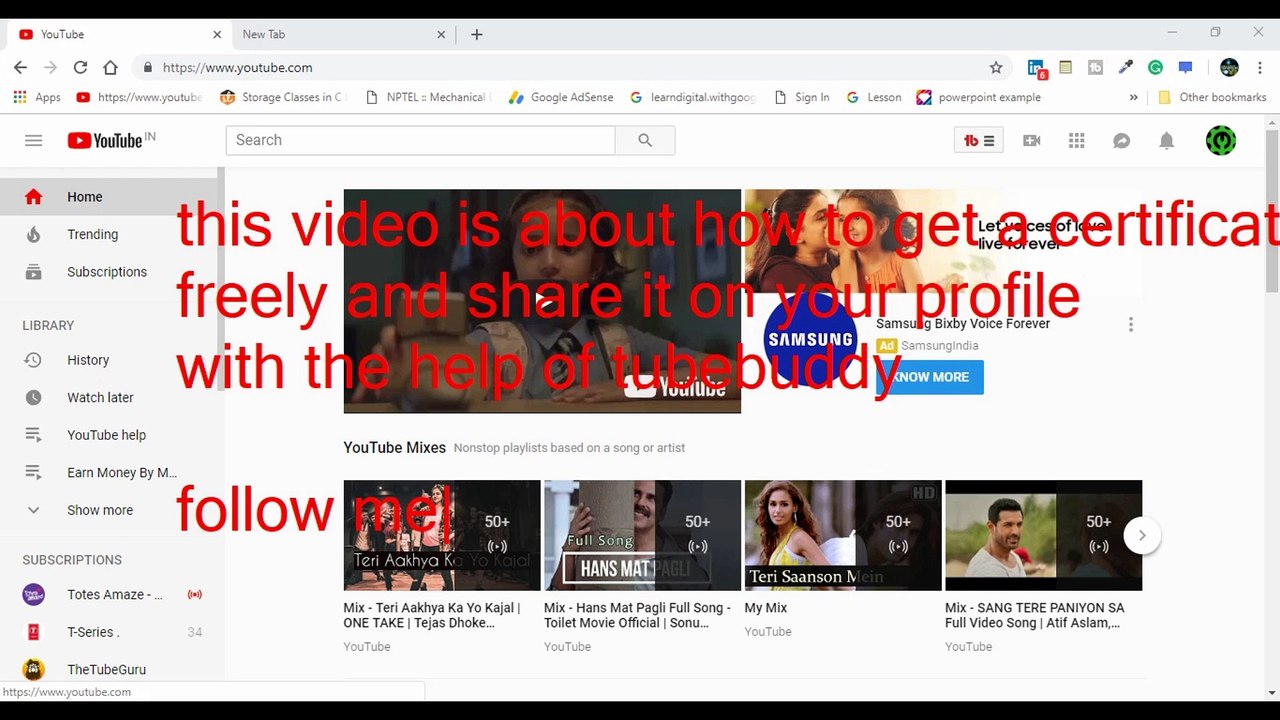
Task: Bookmark this page with the star
Action: click(x=996, y=67)
